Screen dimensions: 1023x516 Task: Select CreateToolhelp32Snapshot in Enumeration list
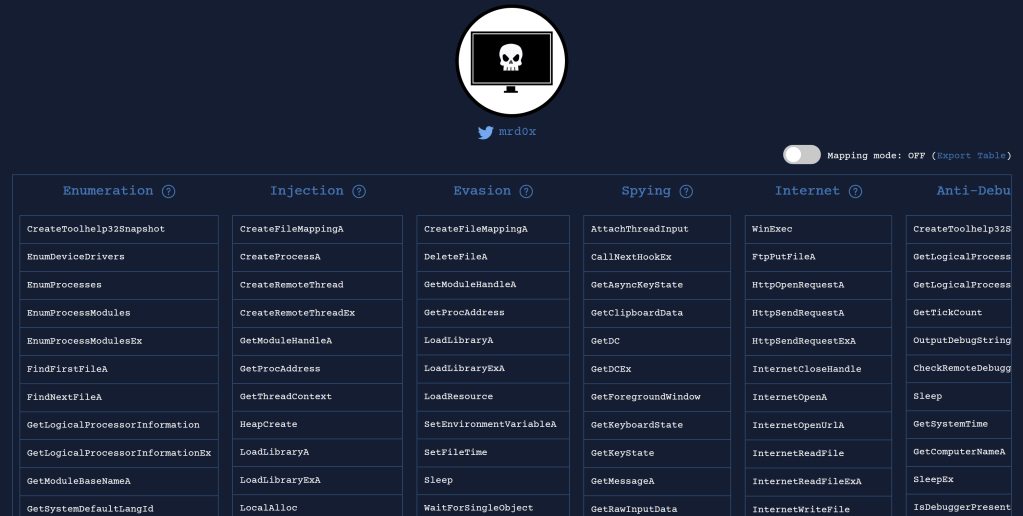click(96, 229)
